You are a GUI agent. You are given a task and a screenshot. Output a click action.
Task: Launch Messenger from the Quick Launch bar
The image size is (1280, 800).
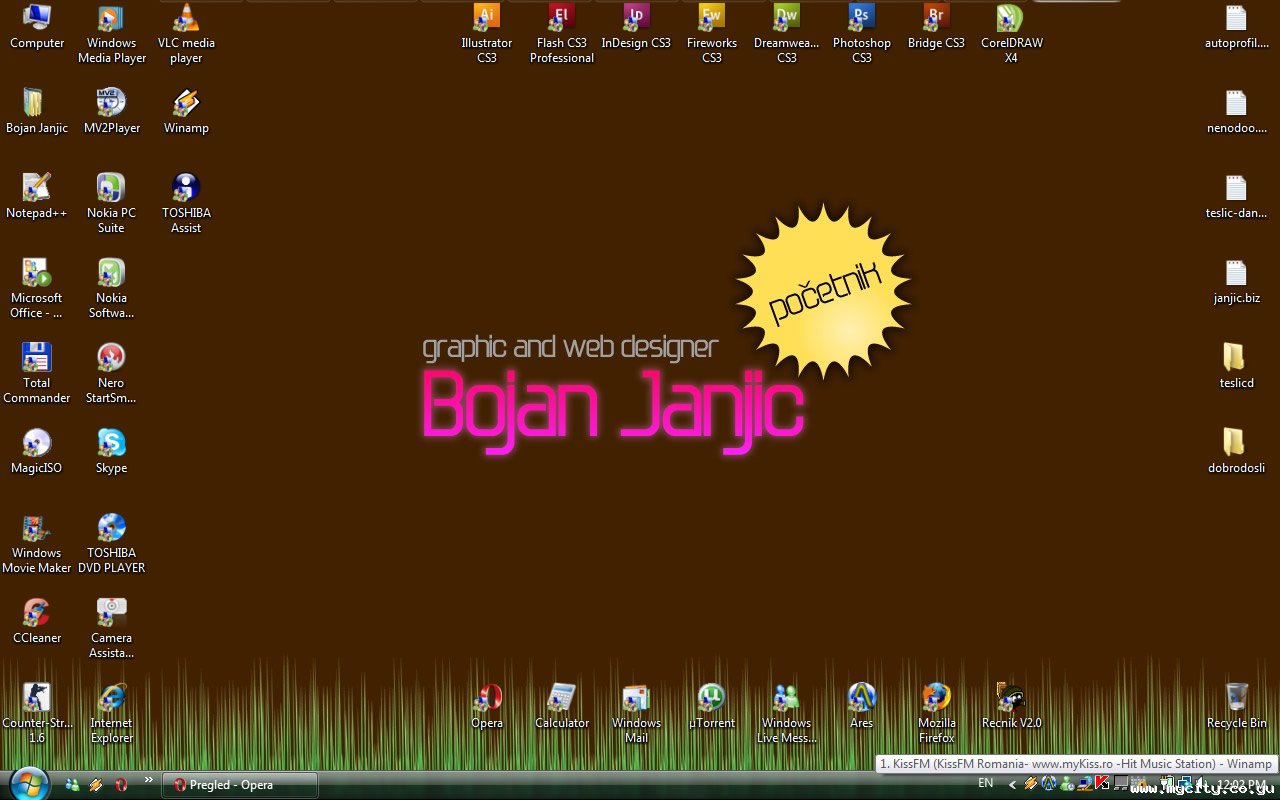[72, 785]
